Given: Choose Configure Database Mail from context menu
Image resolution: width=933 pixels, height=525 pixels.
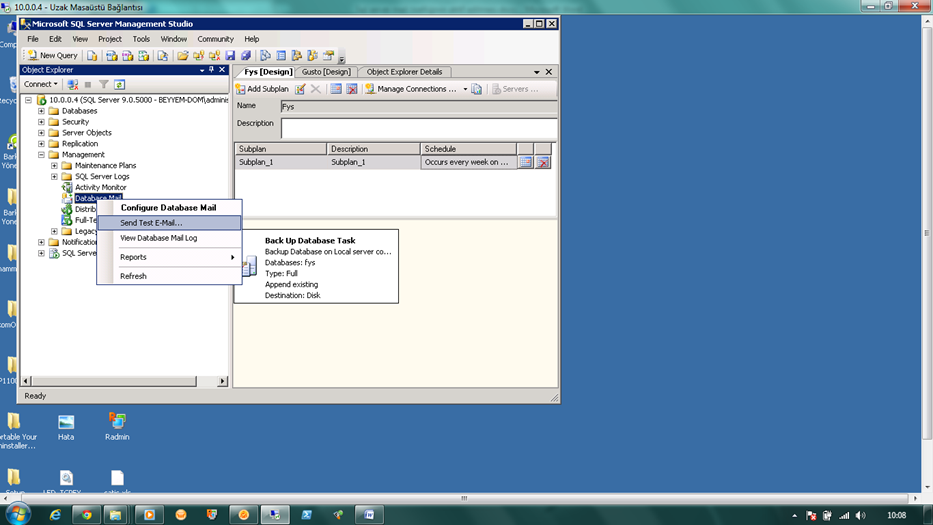Looking at the screenshot, I should click(168, 208).
